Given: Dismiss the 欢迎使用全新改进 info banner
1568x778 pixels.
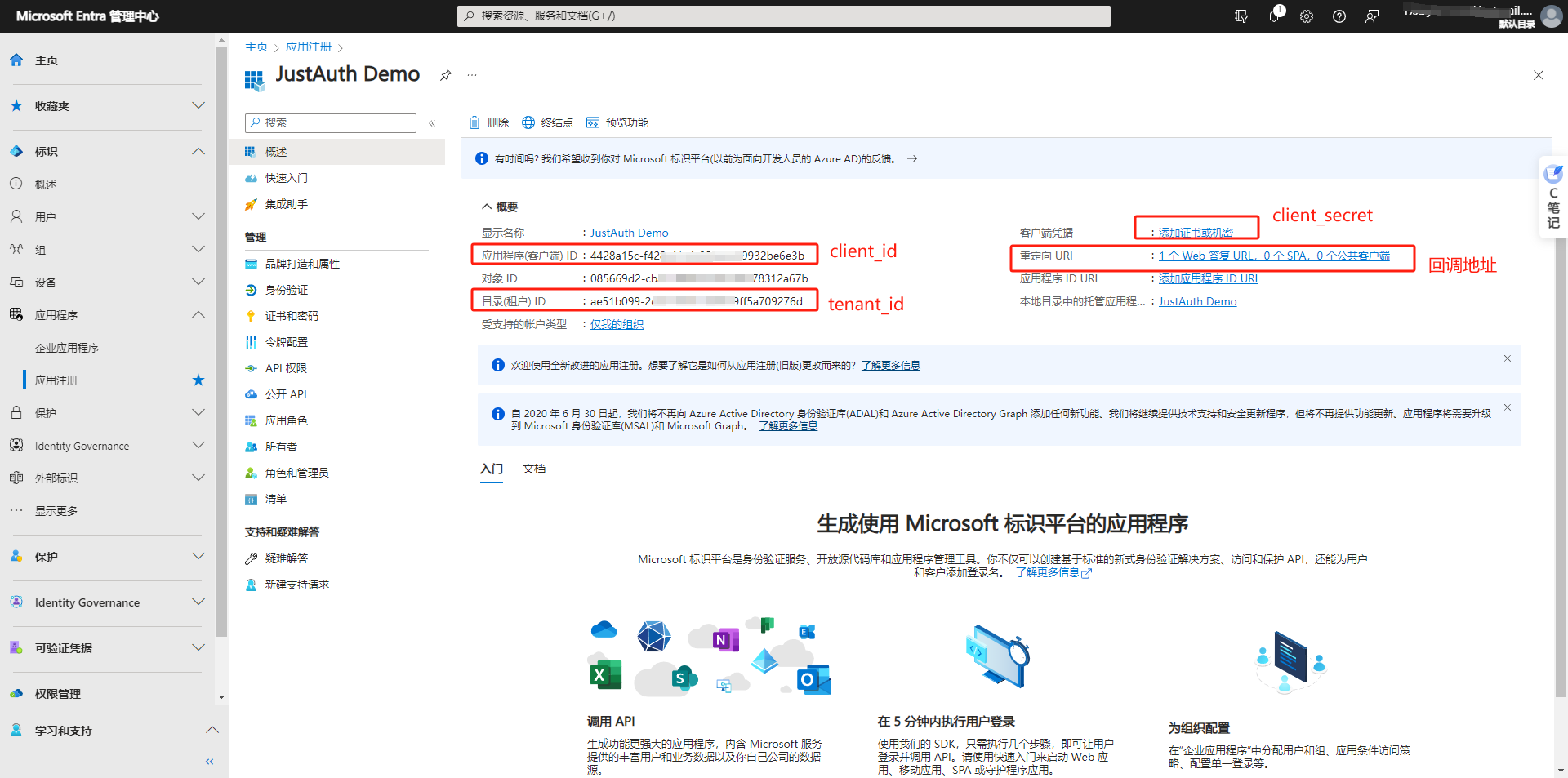Looking at the screenshot, I should (1508, 358).
